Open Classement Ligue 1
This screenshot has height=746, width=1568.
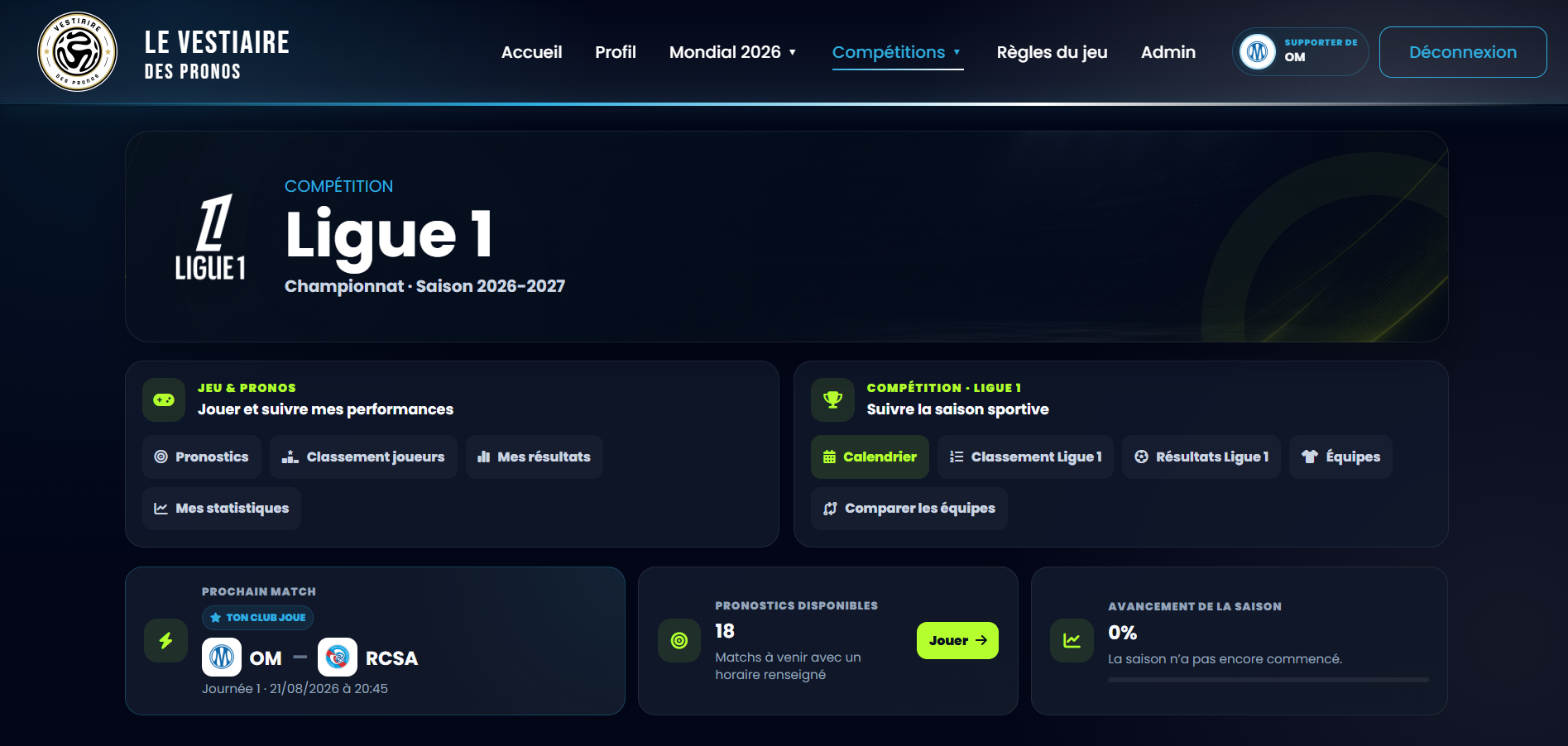click(1025, 457)
